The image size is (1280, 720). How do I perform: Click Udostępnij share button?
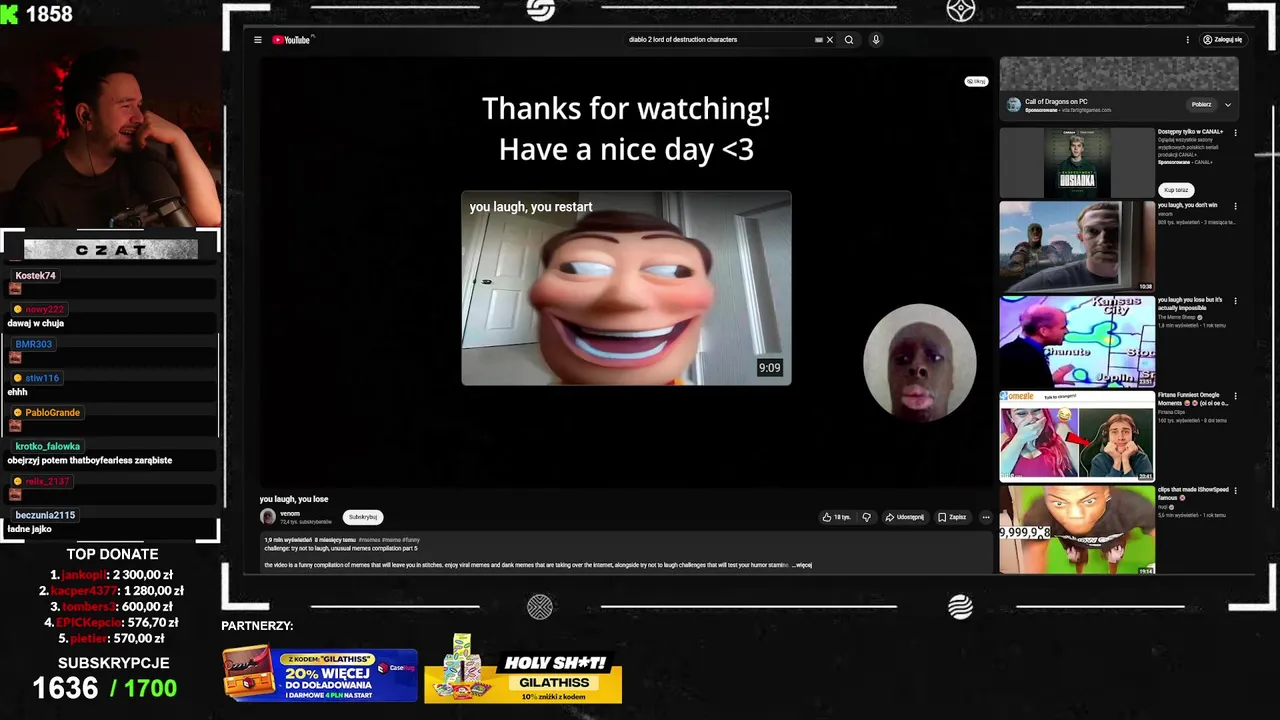(904, 517)
